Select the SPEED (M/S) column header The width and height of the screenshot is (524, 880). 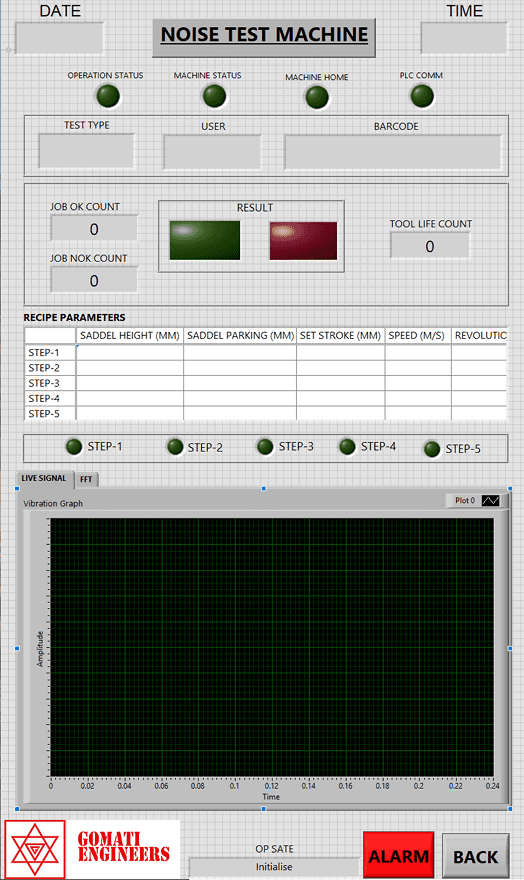(x=418, y=336)
